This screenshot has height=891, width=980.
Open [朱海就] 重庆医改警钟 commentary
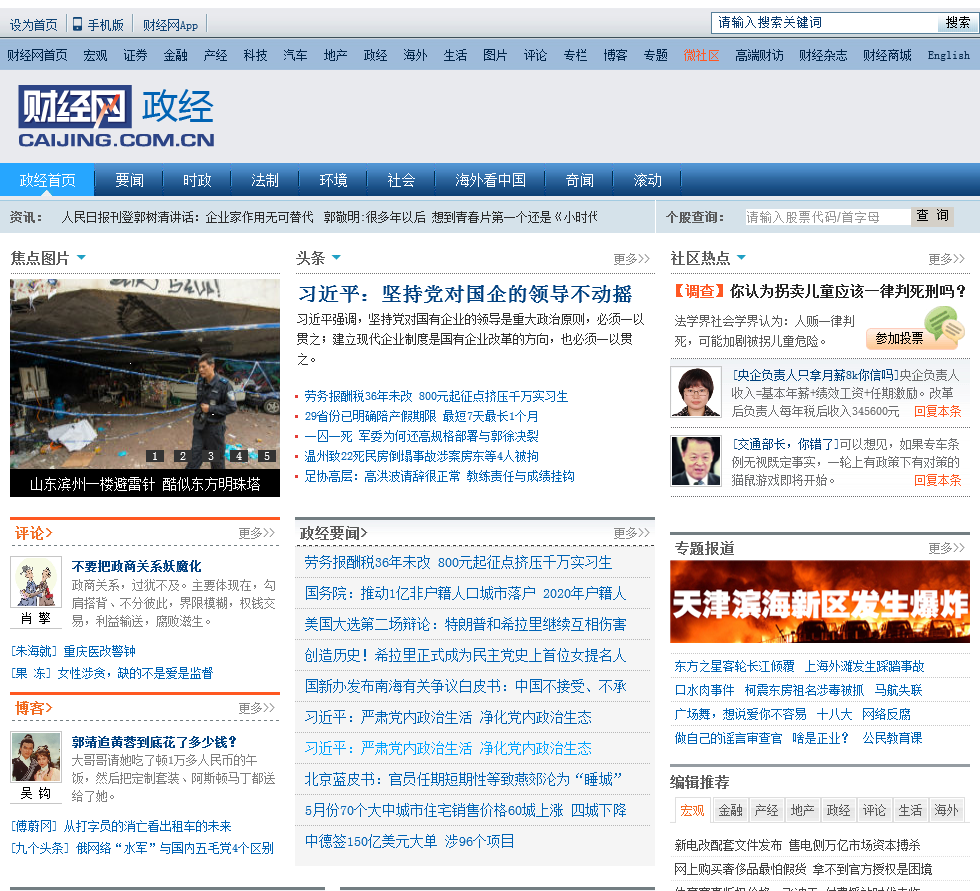coord(73,651)
